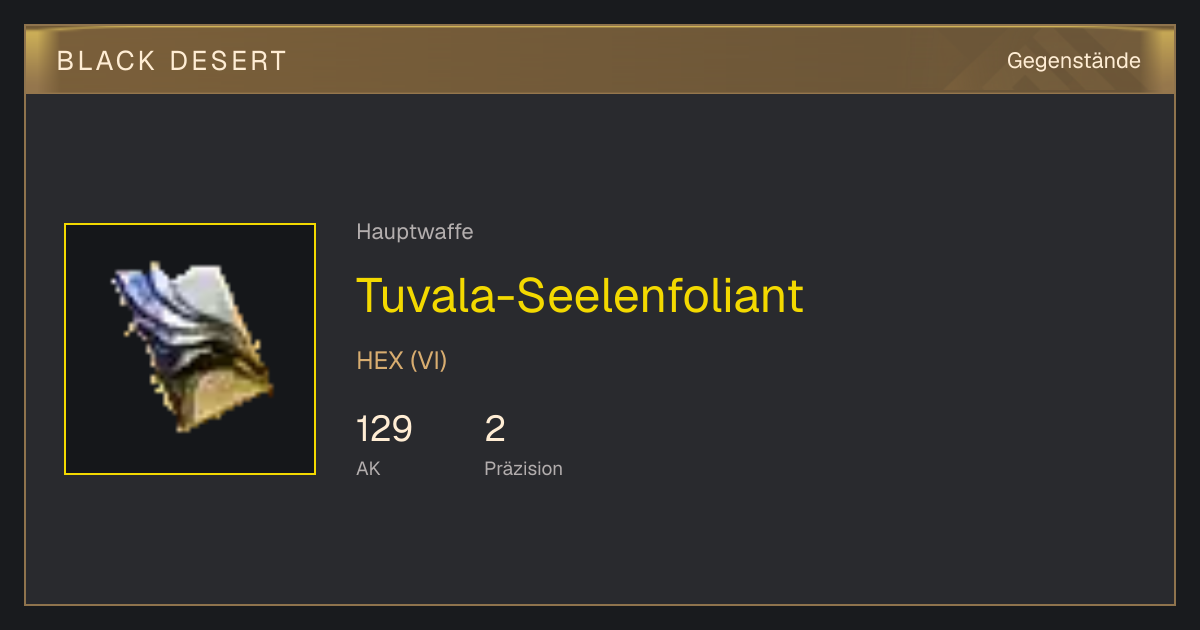
Task: Click the "VI" numeral in the HEX label
Action: click(428, 361)
